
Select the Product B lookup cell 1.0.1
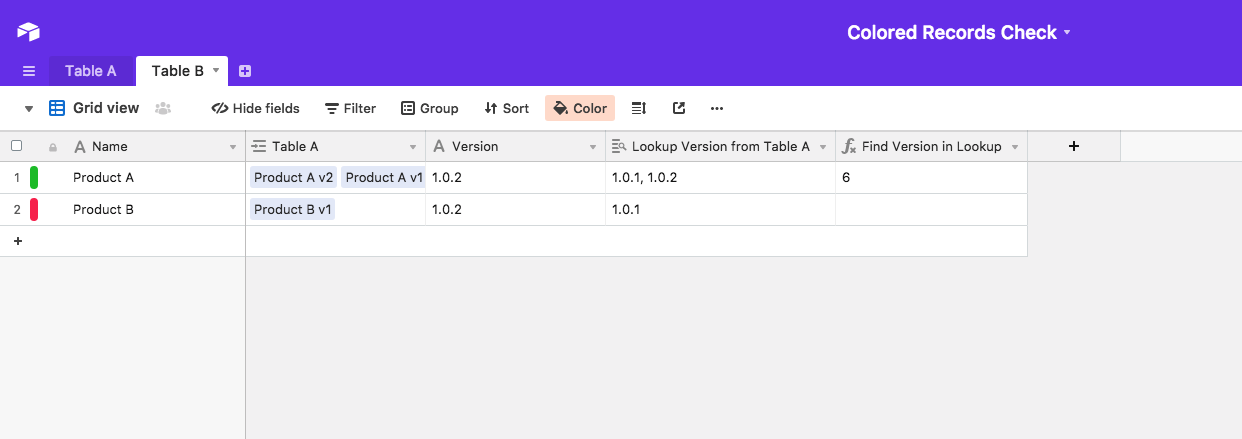720,210
